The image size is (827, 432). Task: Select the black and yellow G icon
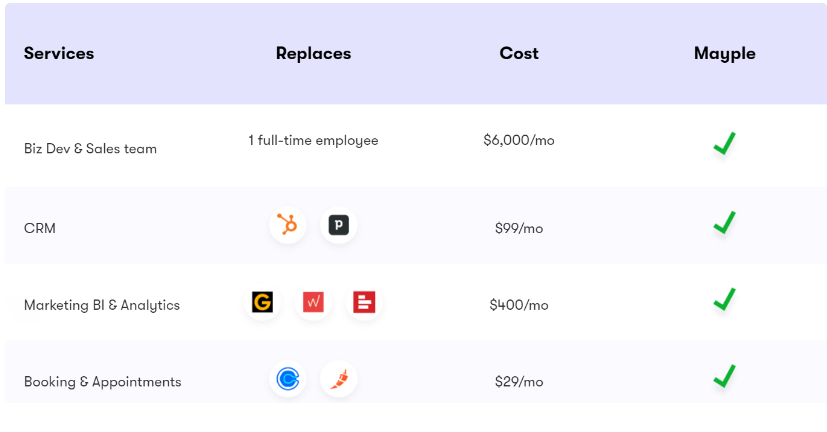click(x=262, y=302)
